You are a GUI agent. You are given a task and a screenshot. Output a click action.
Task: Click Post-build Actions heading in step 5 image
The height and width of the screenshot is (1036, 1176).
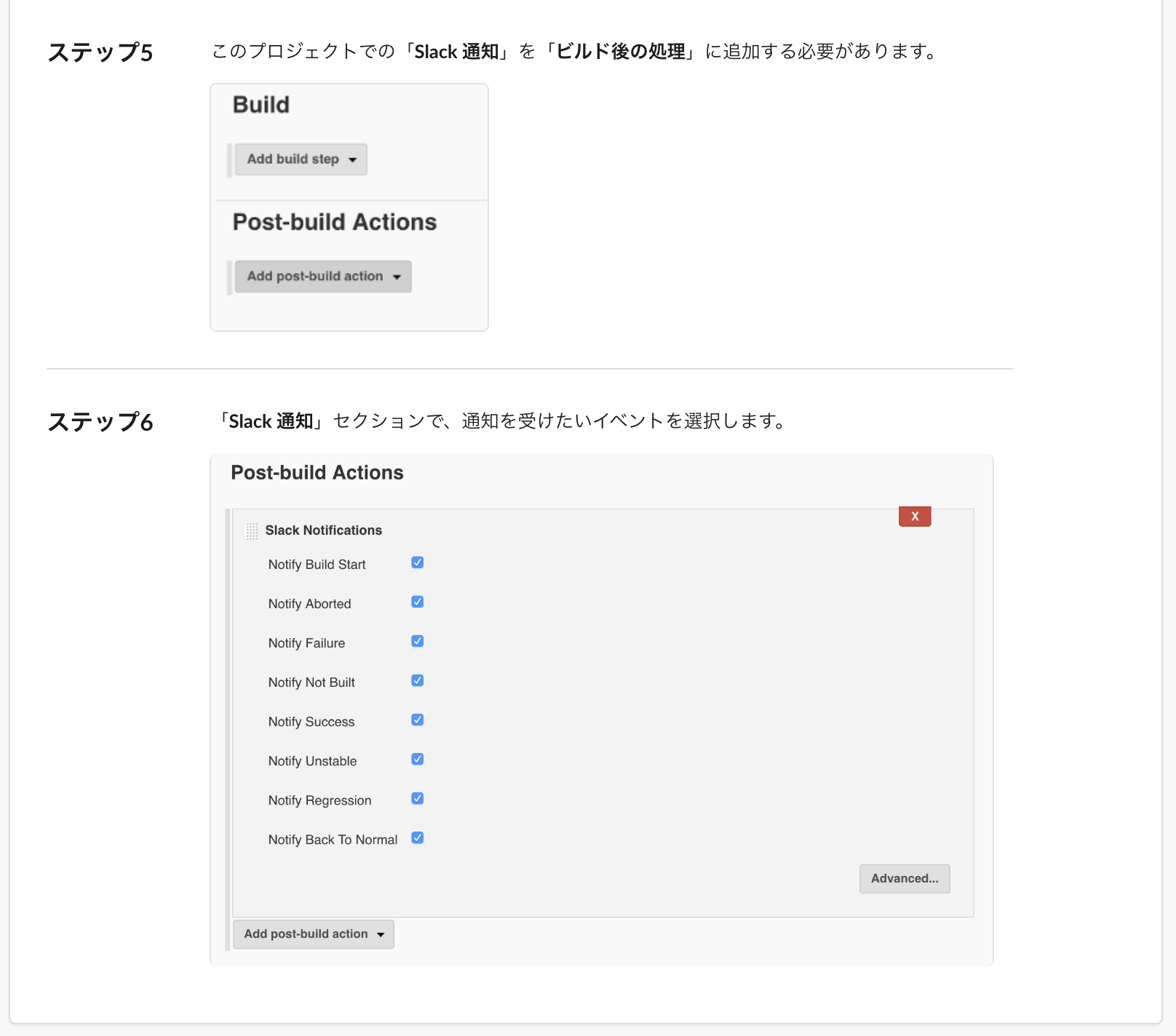coord(335,222)
